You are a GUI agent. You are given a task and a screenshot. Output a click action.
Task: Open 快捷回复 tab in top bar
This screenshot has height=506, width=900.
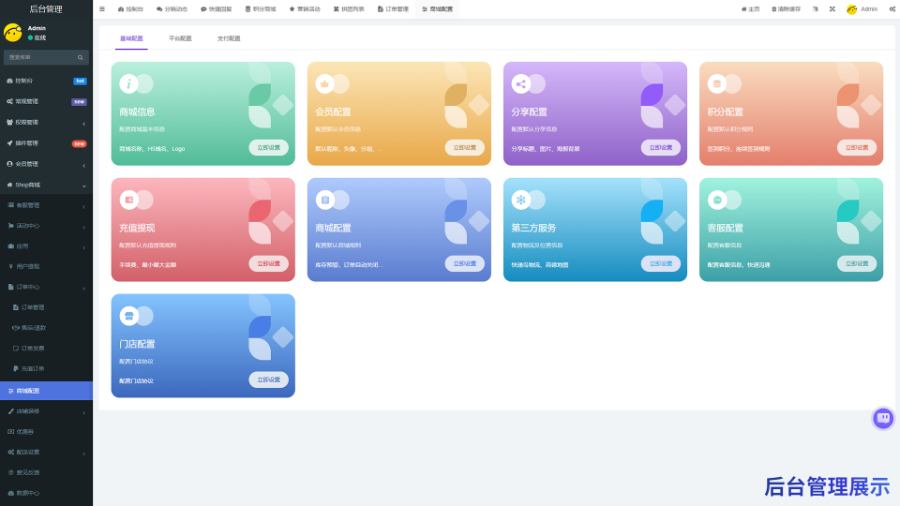(216, 9)
